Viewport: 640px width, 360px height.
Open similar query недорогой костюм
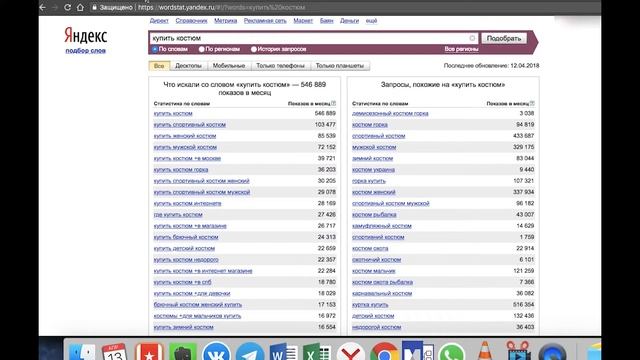[377, 327]
